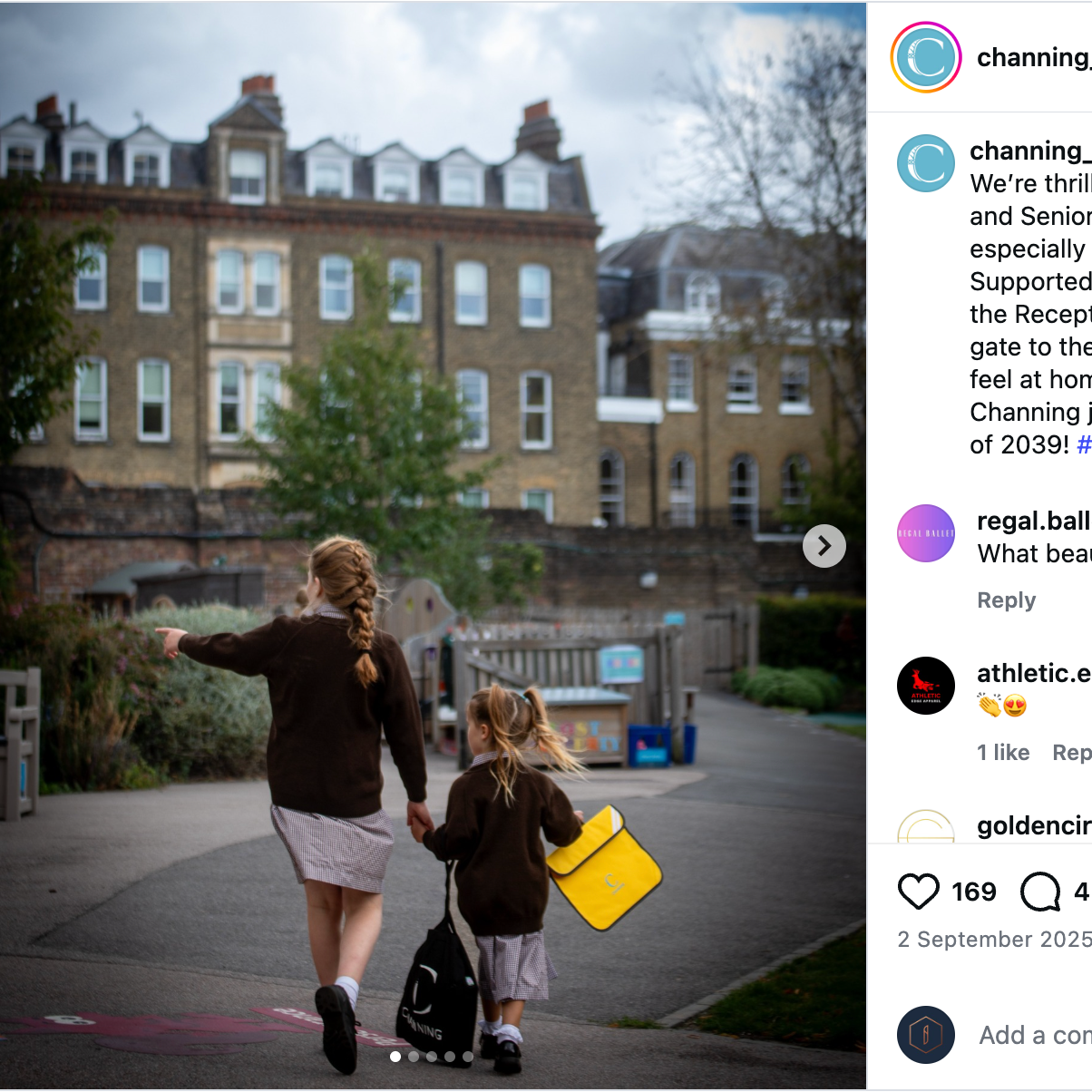This screenshot has height=1092, width=1092.
Task: Open the 2 September 2025 post date
Action: (995, 940)
